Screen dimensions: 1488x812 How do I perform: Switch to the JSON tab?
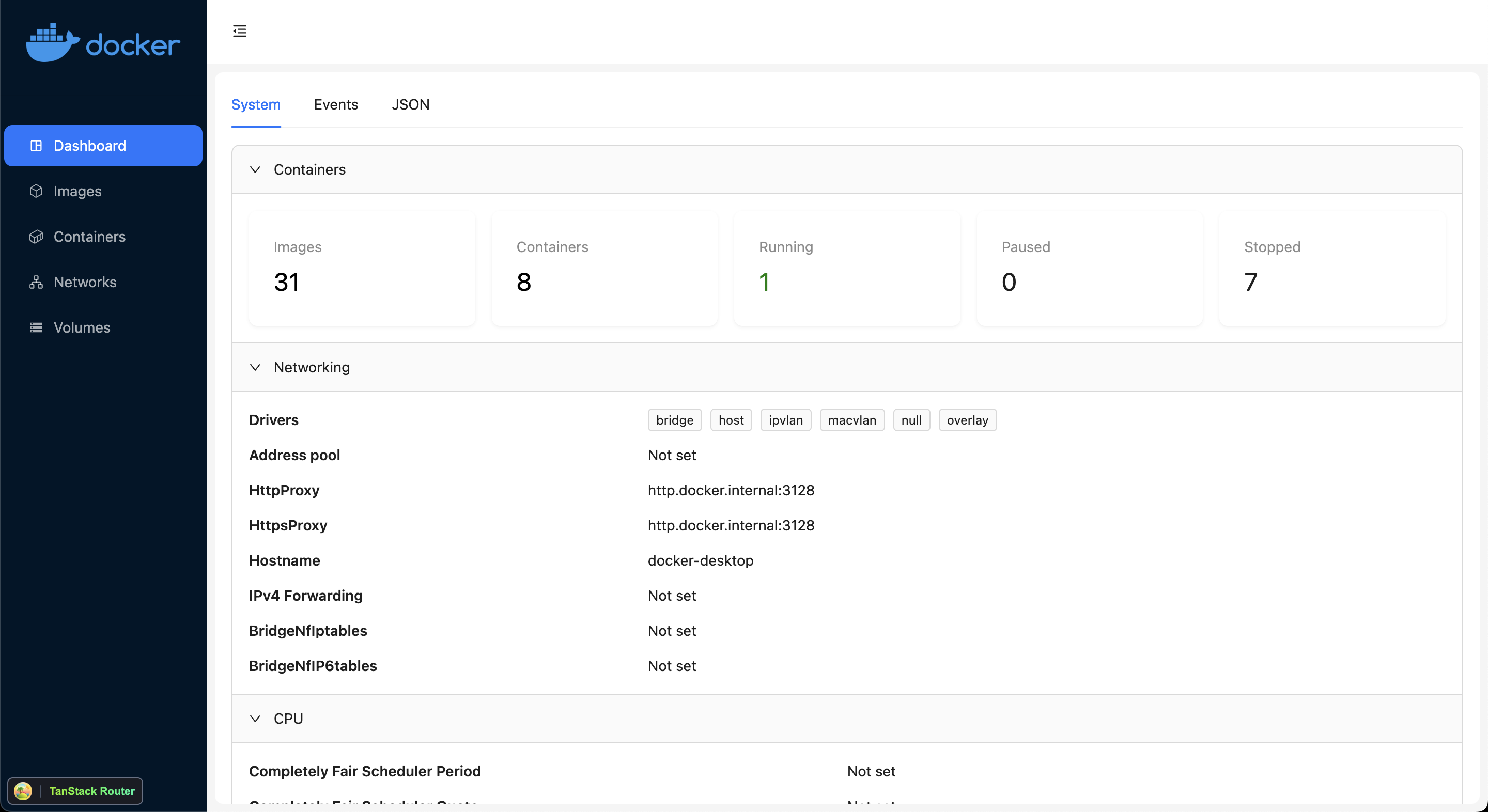pos(410,104)
